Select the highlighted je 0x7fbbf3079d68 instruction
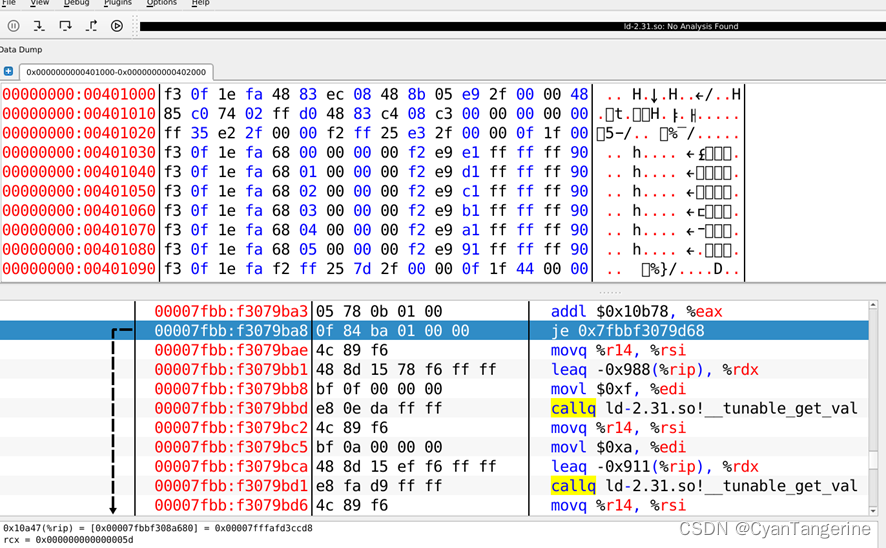 pyautogui.click(x=627, y=330)
